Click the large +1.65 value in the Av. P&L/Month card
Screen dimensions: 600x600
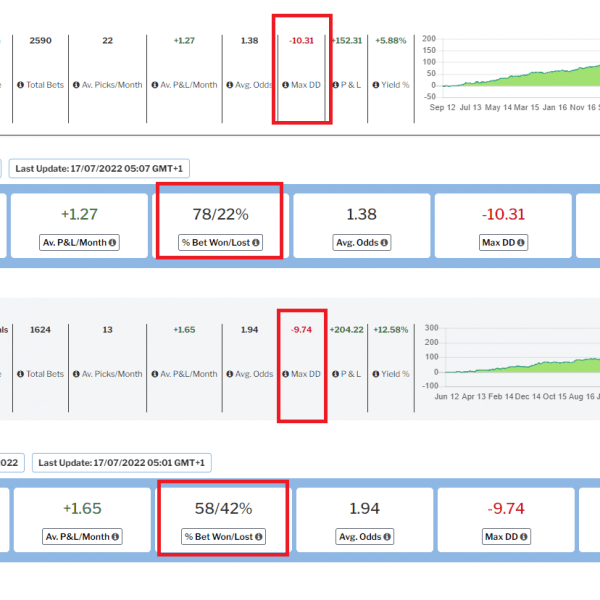coord(82,509)
